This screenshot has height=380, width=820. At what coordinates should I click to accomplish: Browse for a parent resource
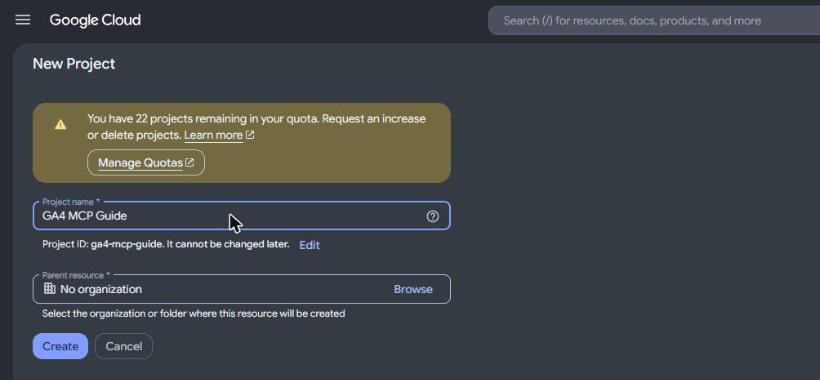tap(413, 289)
